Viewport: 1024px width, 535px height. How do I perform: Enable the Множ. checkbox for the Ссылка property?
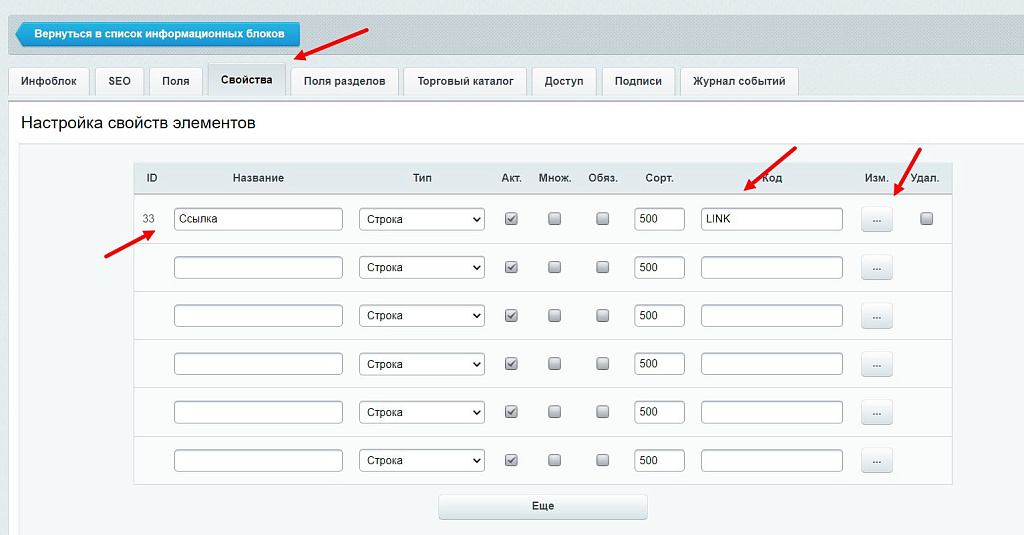tap(554, 218)
